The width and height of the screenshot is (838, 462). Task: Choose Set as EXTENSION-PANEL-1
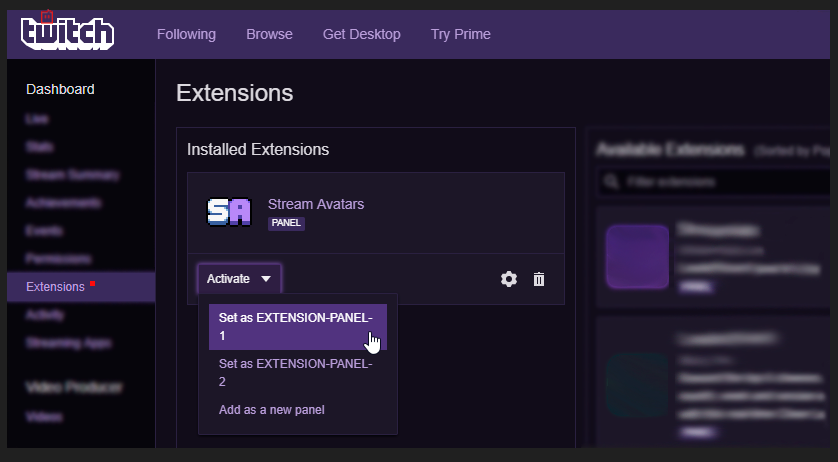tap(298, 327)
